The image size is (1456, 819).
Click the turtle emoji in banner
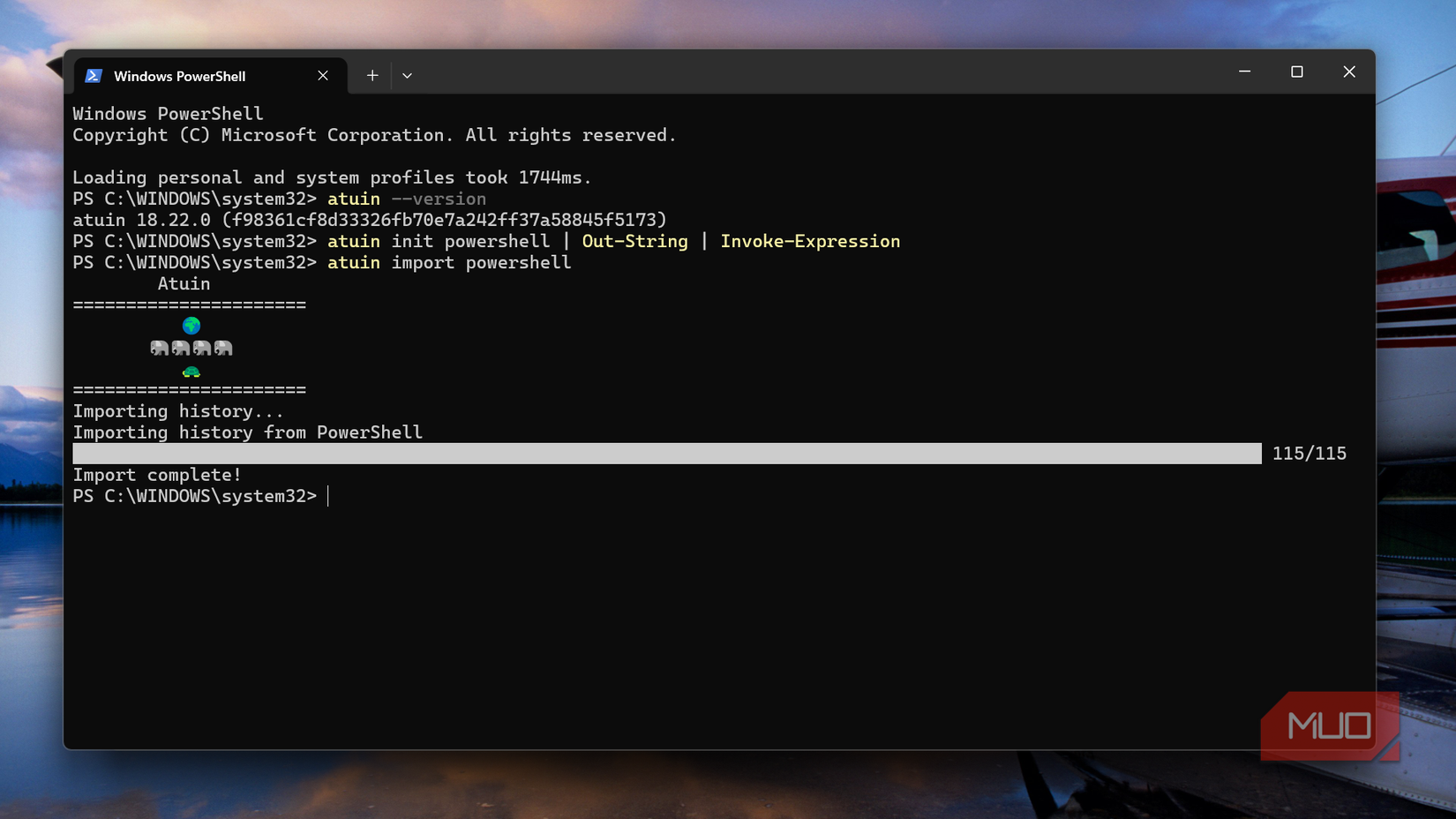coord(191,372)
